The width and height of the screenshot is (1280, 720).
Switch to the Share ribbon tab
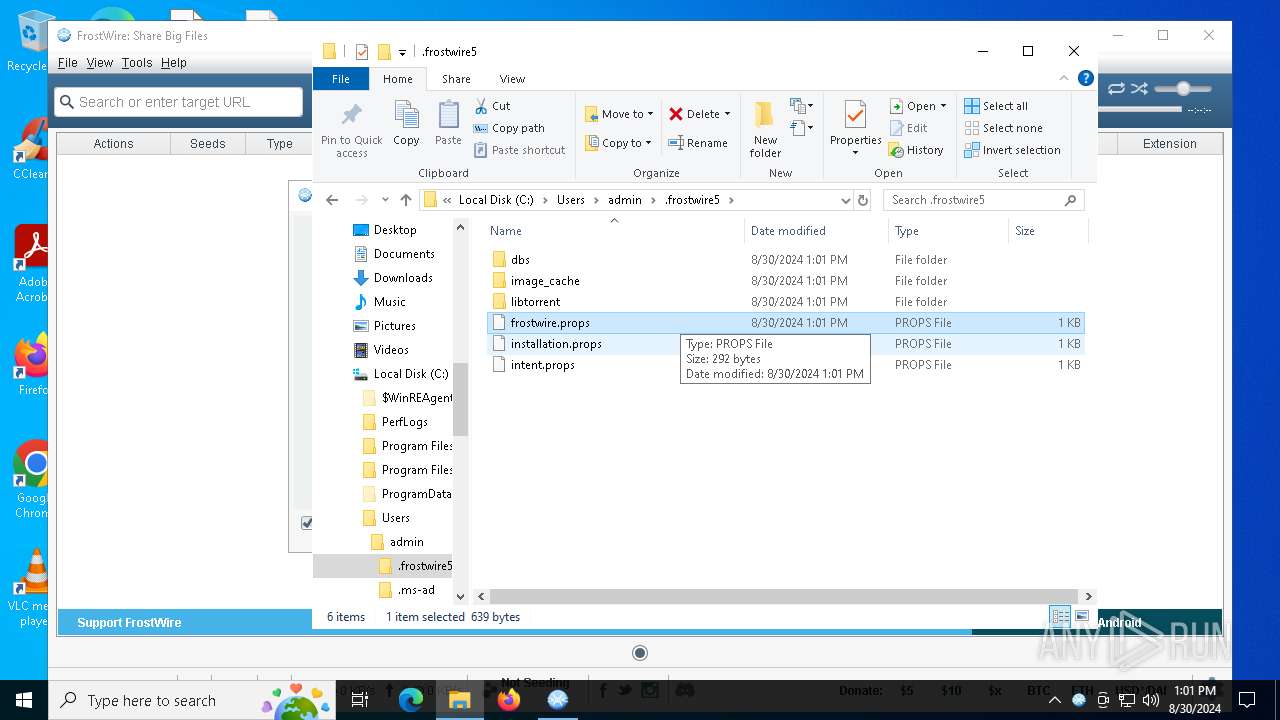456,79
